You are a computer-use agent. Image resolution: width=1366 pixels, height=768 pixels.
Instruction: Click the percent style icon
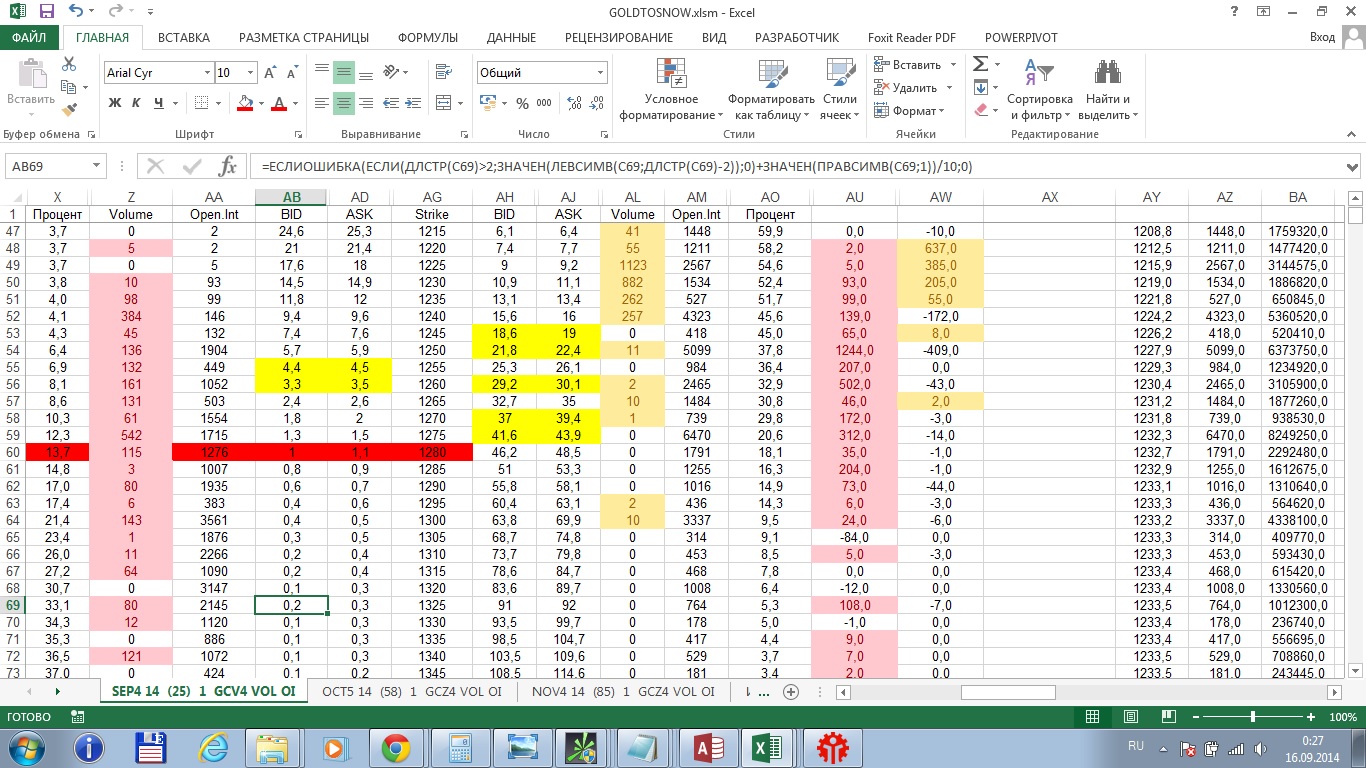coord(522,103)
